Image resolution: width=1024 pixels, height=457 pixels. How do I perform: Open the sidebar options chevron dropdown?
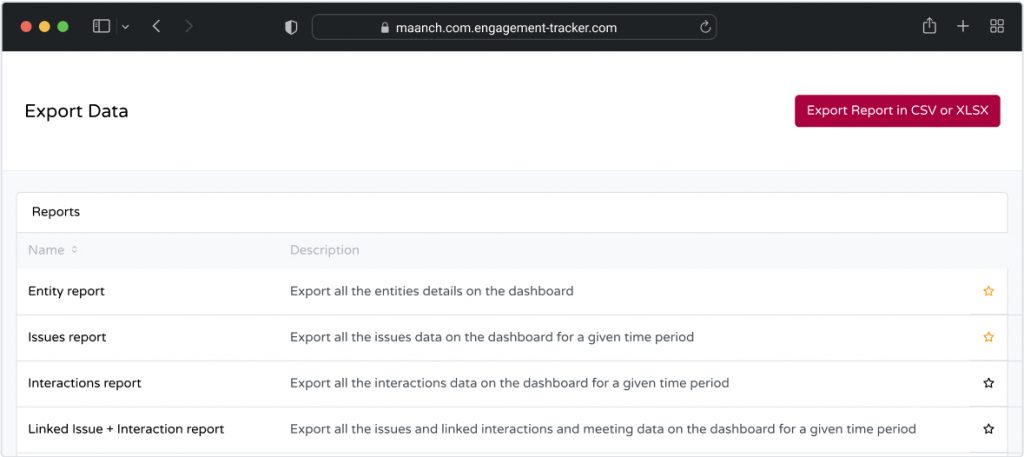tap(125, 27)
